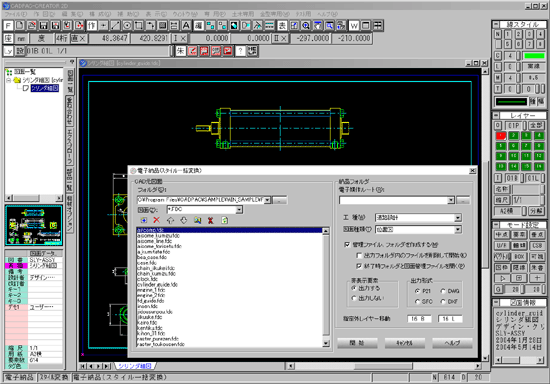The image size is (550, 384).
Task: Select the line drawing tool in toolbar
Action: (x=115, y=26)
